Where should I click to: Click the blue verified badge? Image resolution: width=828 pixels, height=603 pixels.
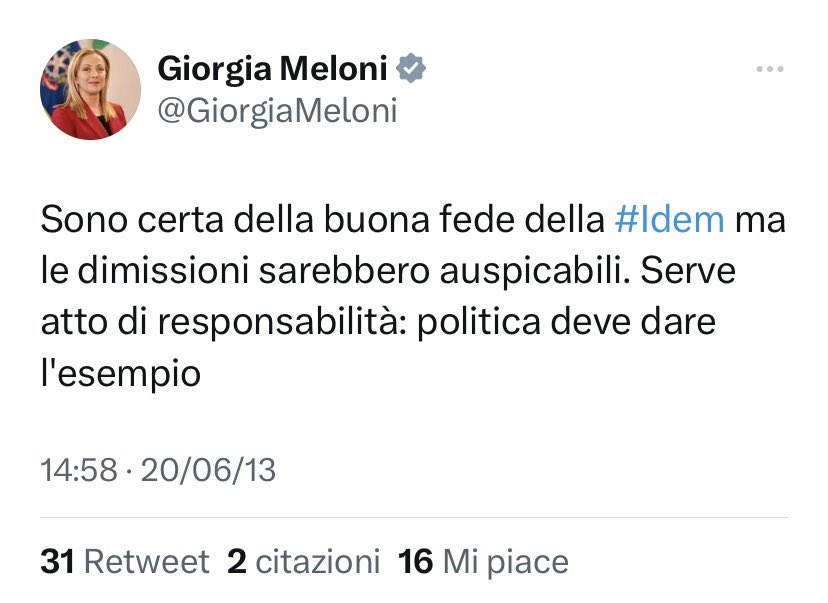click(x=411, y=68)
